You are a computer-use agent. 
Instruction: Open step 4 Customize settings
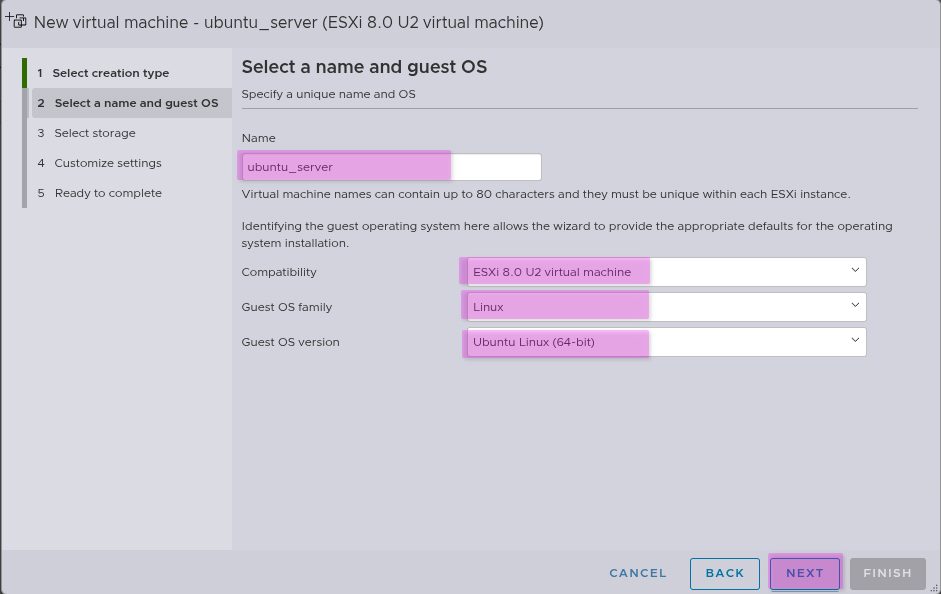107,163
